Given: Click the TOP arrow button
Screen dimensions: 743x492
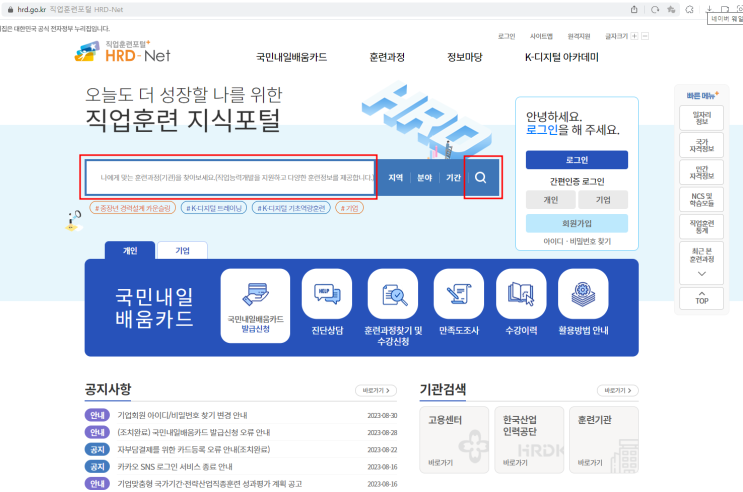Looking at the screenshot, I should point(701,298).
